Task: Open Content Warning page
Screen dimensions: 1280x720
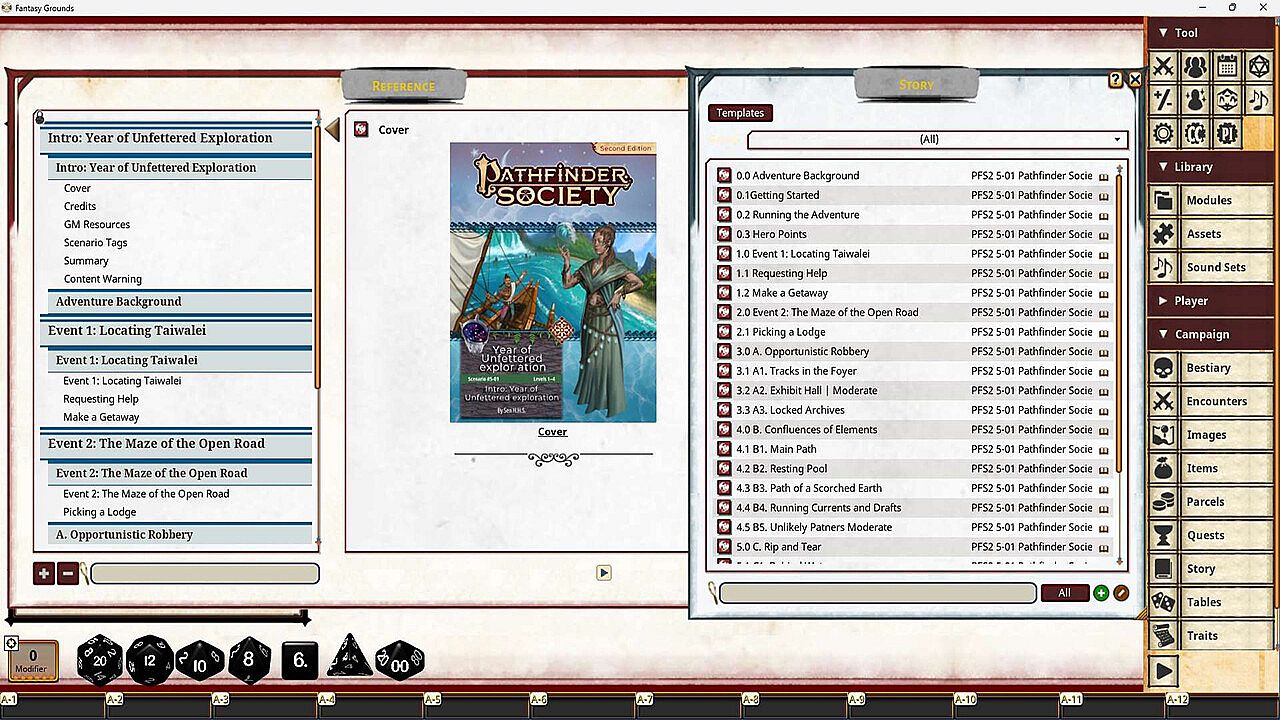Action: 103,279
